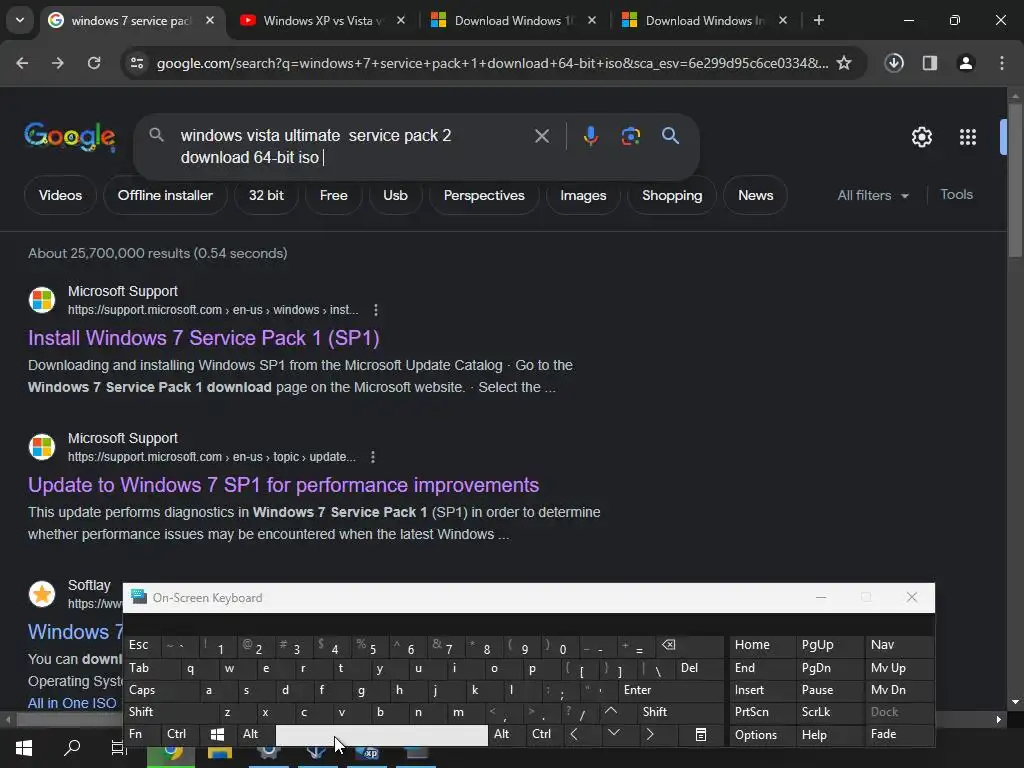Open options for first Microsoft Support result
Image resolution: width=1024 pixels, height=768 pixels.
[376, 310]
